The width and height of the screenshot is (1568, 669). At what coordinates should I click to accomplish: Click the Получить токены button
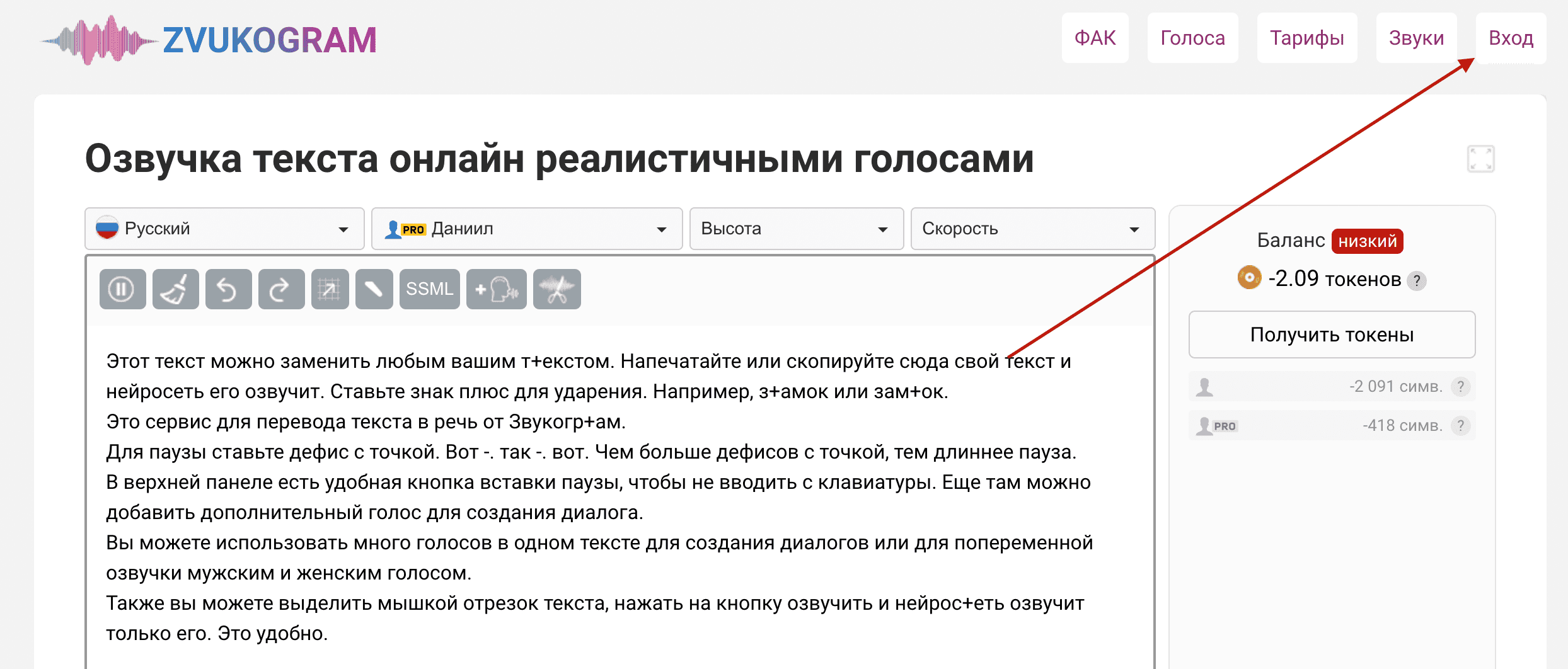(x=1331, y=334)
